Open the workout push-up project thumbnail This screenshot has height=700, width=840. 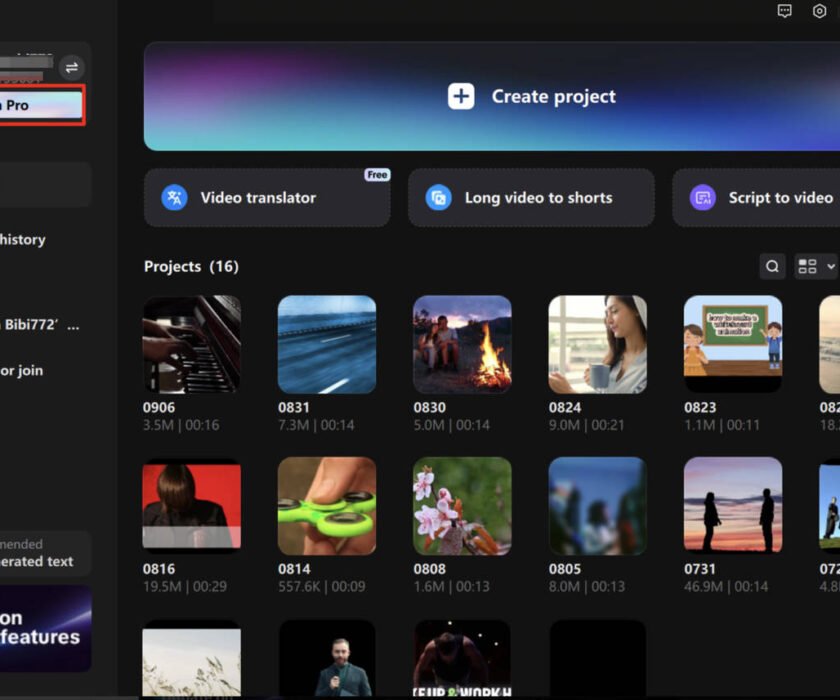click(462, 659)
